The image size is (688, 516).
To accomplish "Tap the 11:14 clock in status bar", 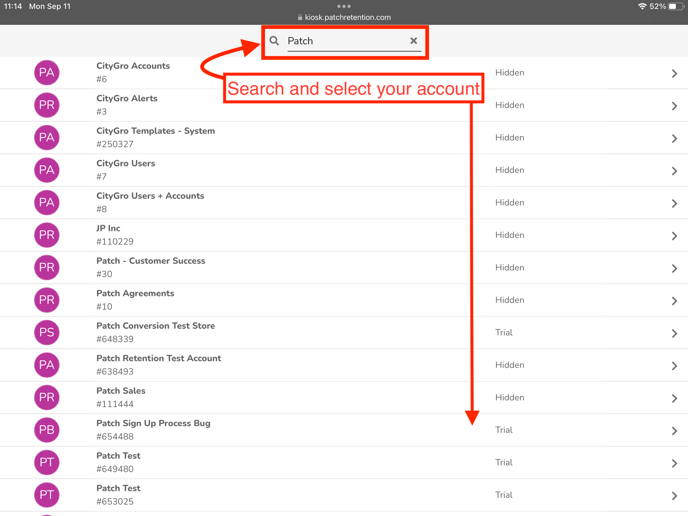I will [x=13, y=6].
